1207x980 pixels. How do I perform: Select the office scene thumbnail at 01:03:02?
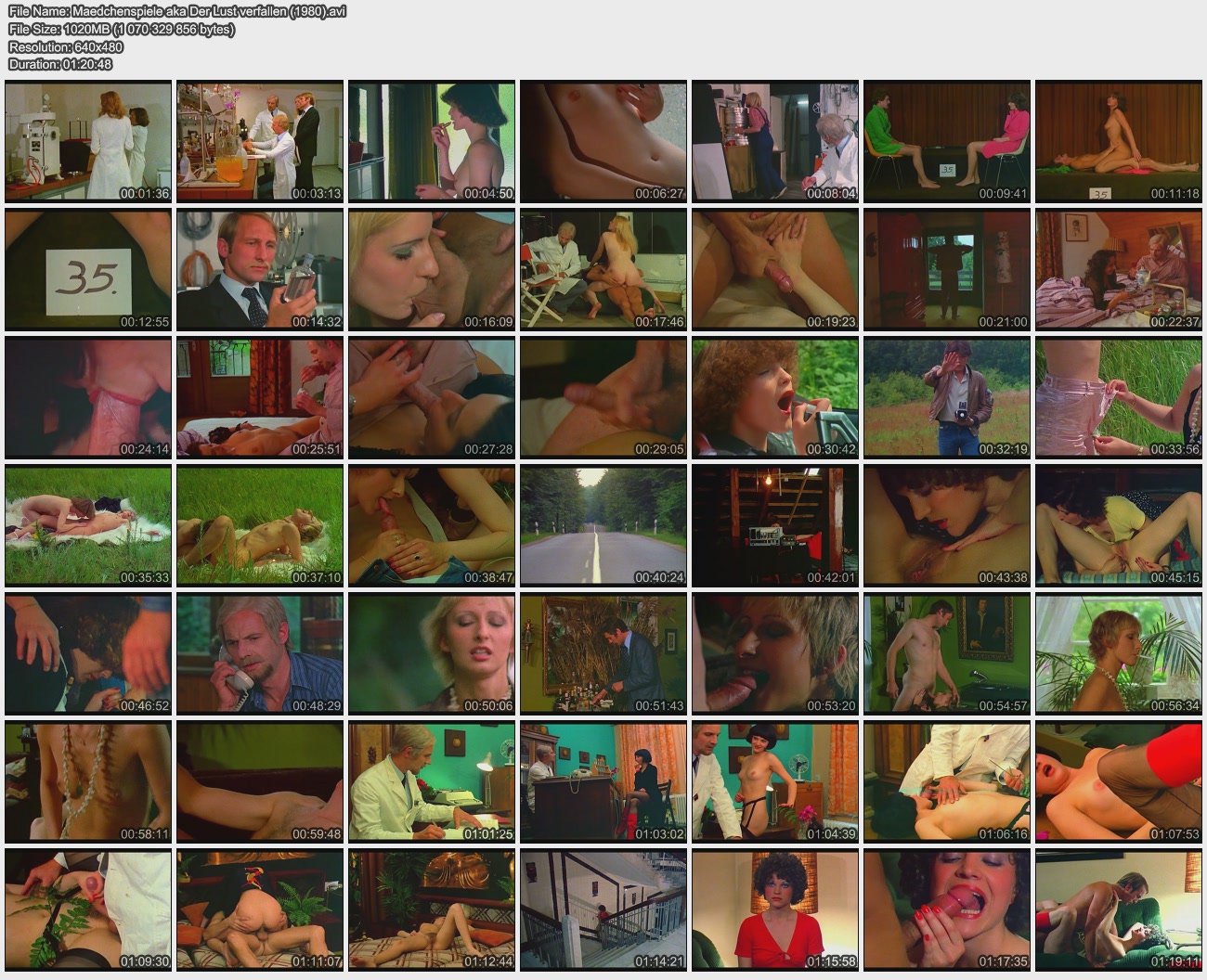point(603,781)
